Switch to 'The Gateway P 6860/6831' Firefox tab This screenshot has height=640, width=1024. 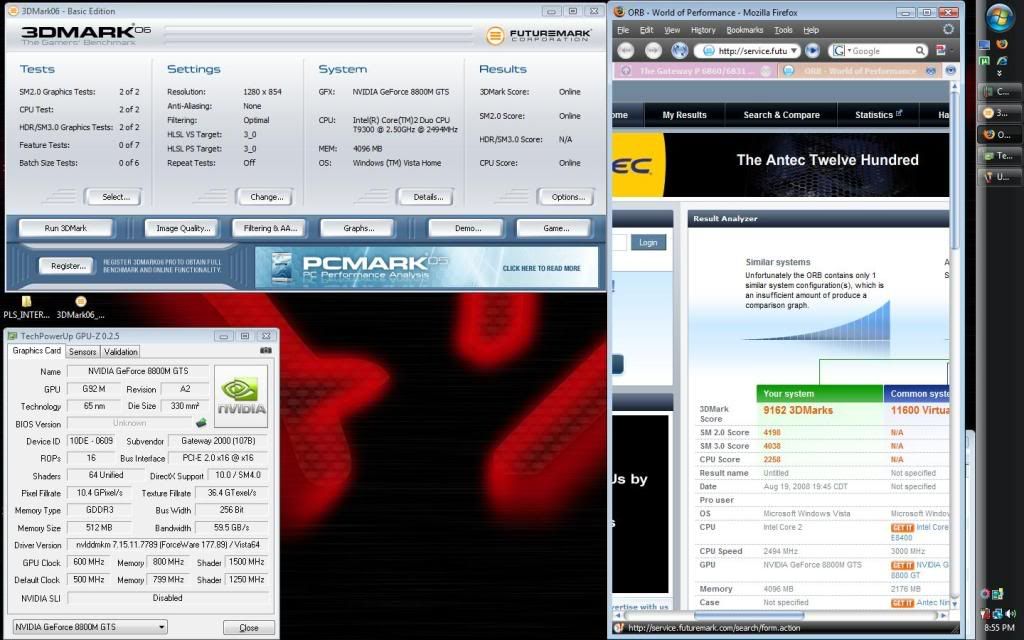(x=694, y=71)
